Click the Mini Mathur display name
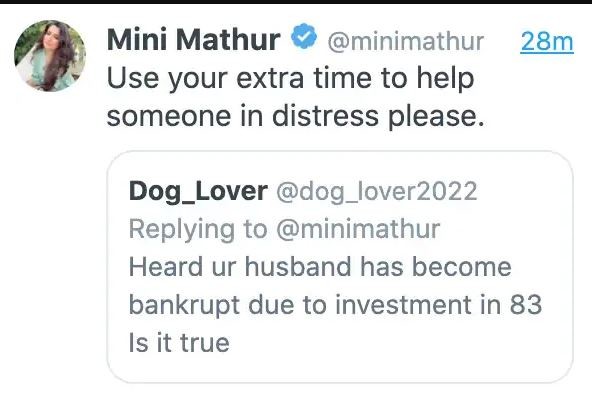The image size is (592, 393). tap(194, 40)
